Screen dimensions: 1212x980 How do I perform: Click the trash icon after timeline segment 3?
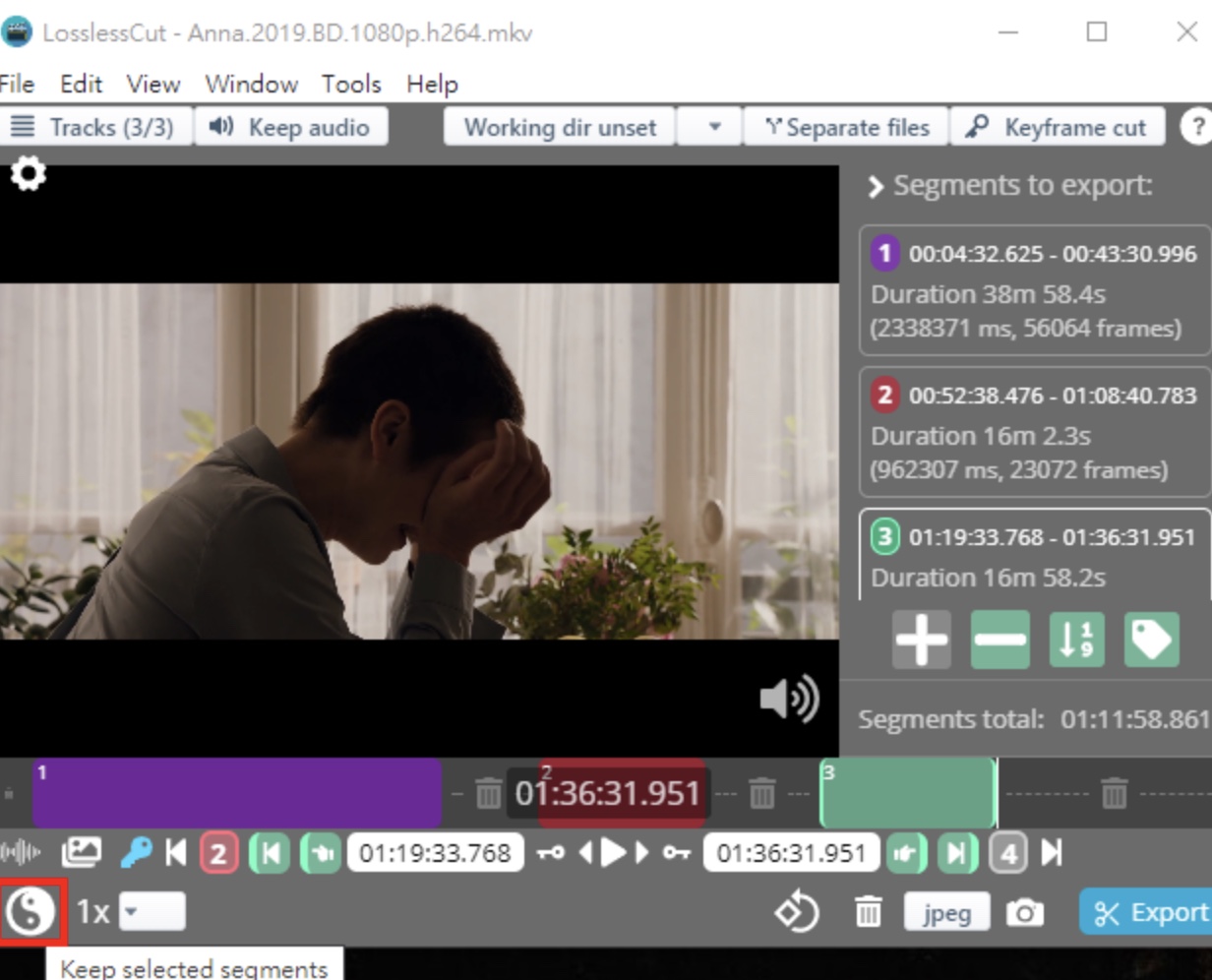coord(1114,792)
